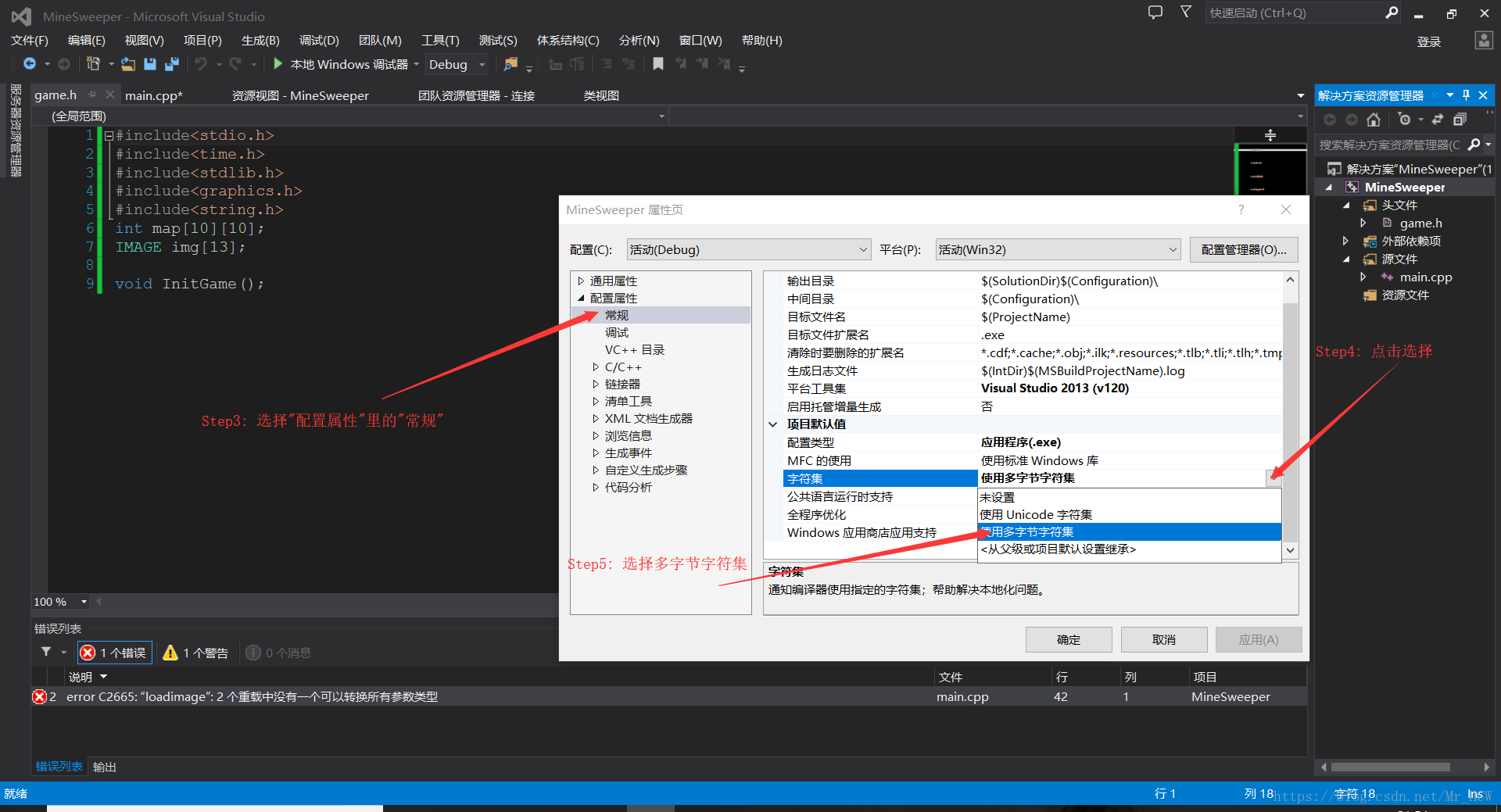Collapse the 头文件 folder in Solution Explorer
Screen dimensions: 1501x812
click(1345, 205)
